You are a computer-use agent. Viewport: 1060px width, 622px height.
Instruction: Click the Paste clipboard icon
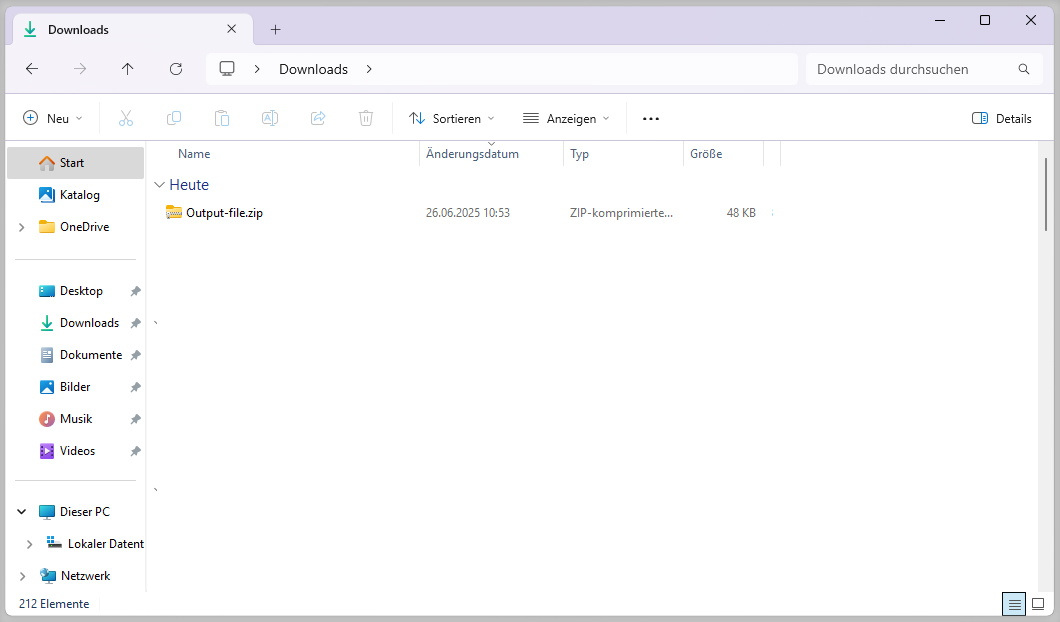coord(222,118)
